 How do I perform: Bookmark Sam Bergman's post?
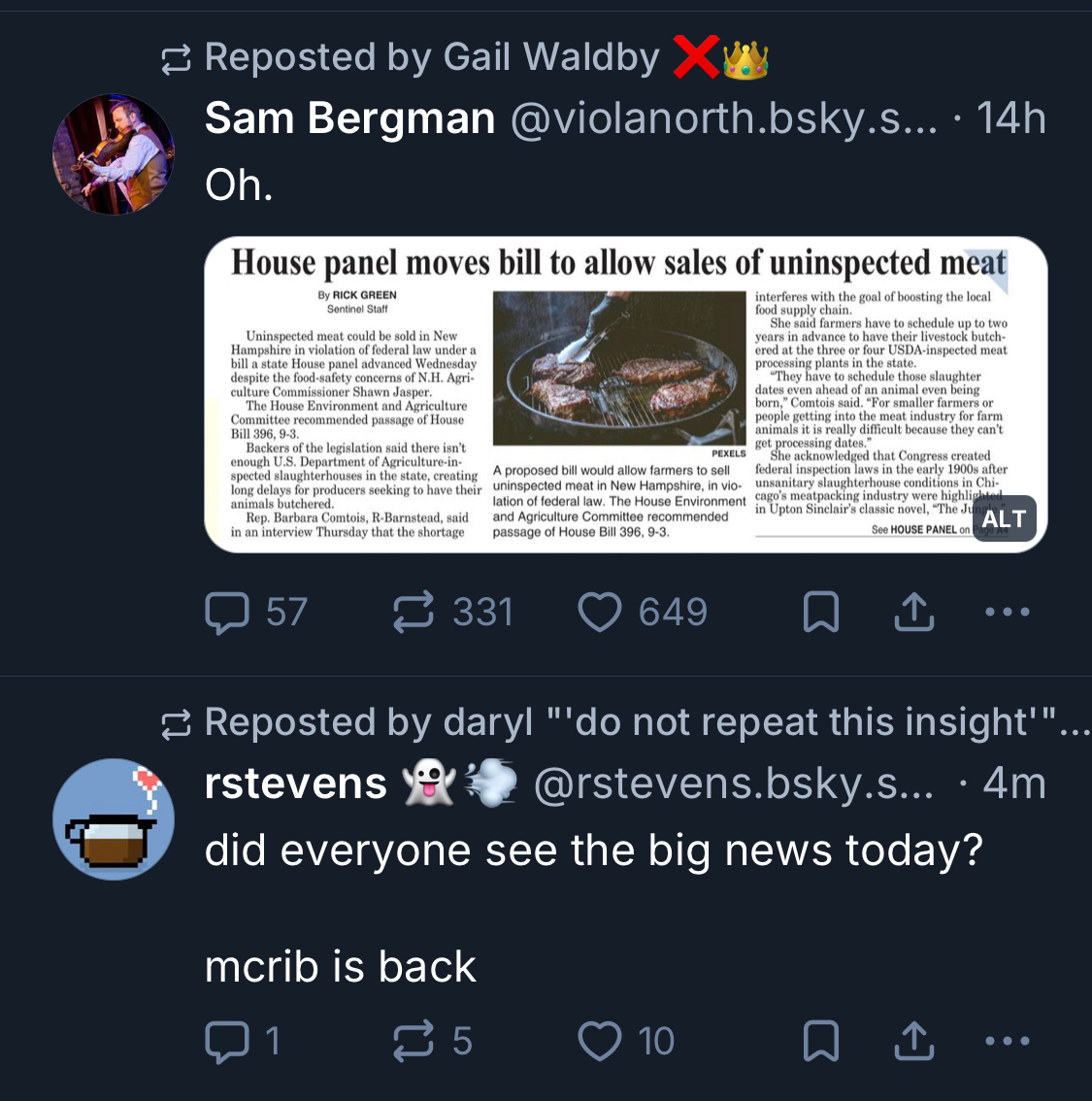click(x=821, y=613)
